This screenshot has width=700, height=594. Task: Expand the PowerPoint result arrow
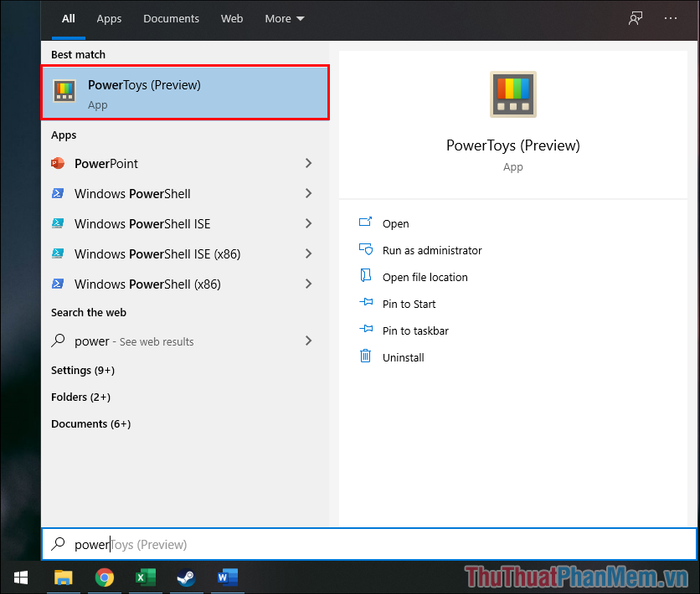pos(308,163)
